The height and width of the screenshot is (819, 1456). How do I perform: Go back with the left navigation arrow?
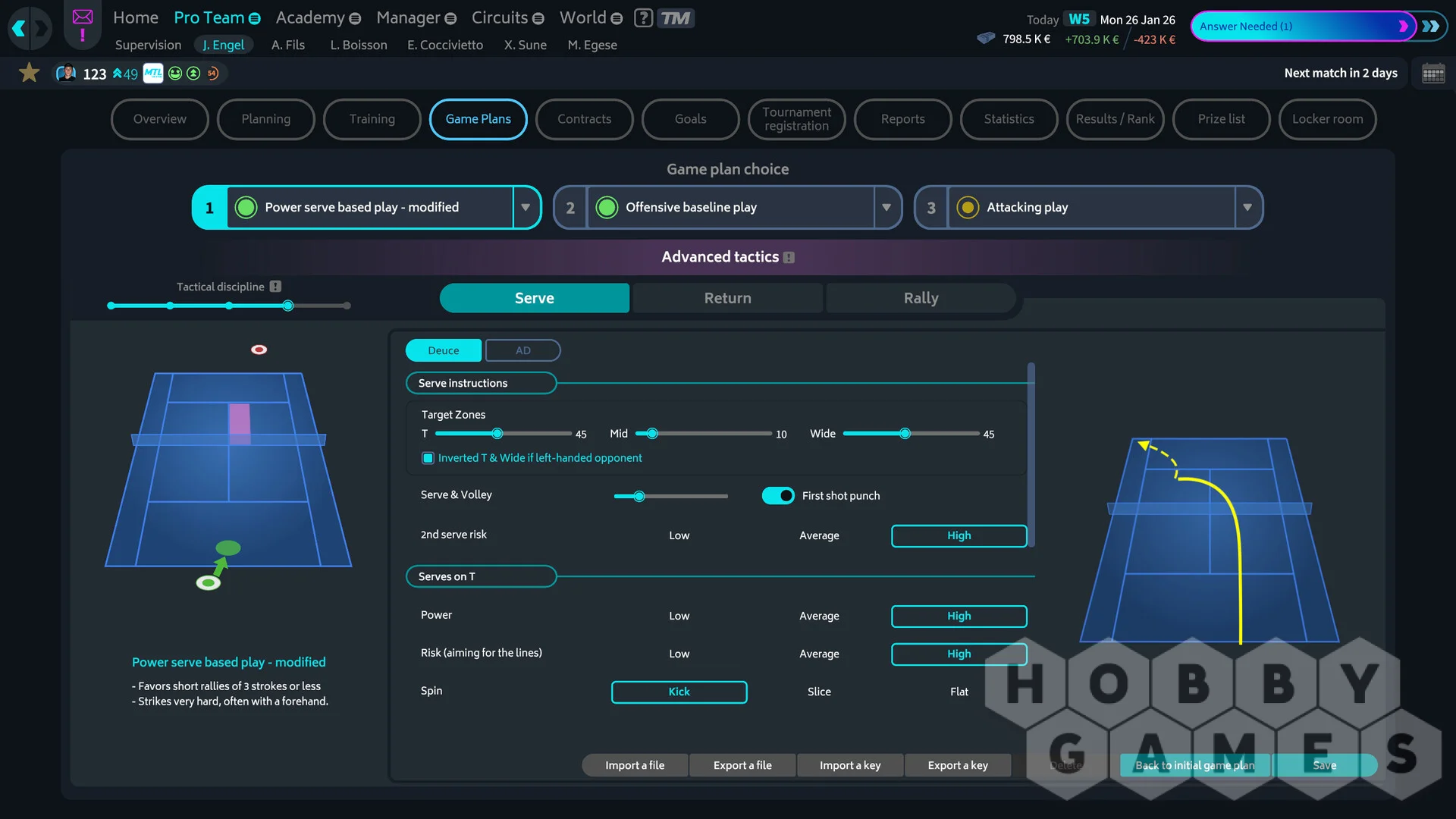click(19, 29)
